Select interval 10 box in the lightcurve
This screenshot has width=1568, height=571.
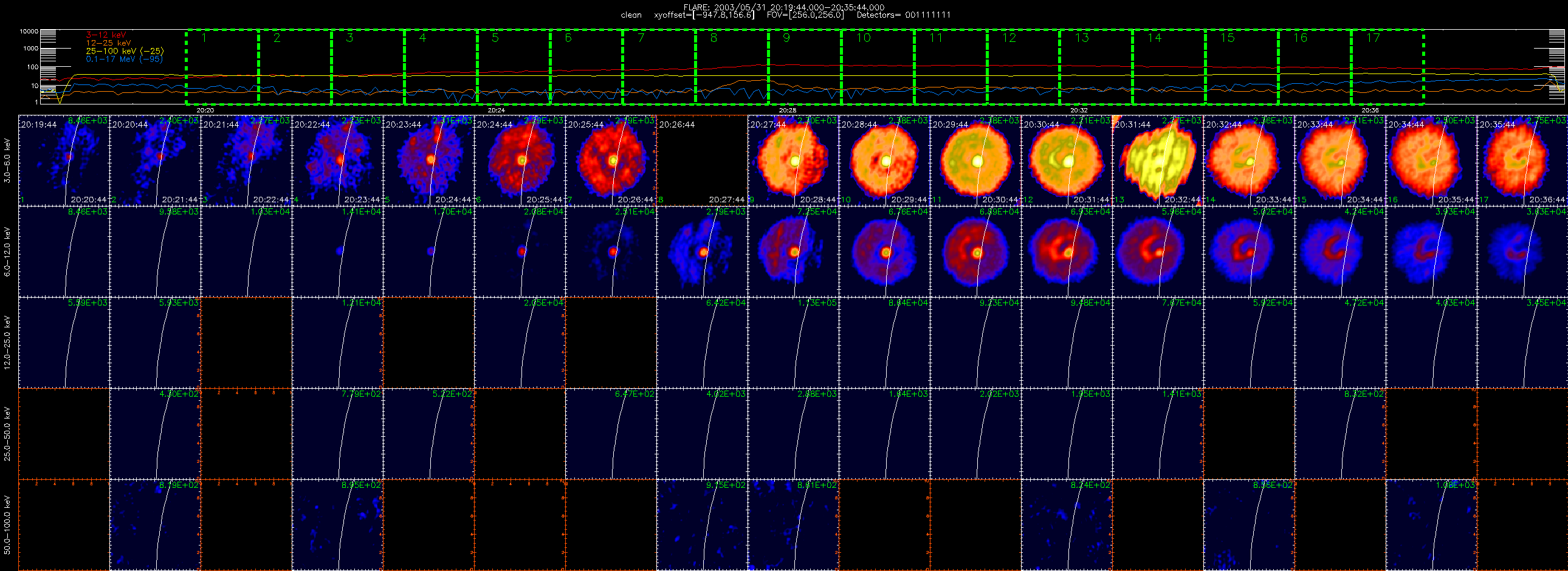(878, 67)
